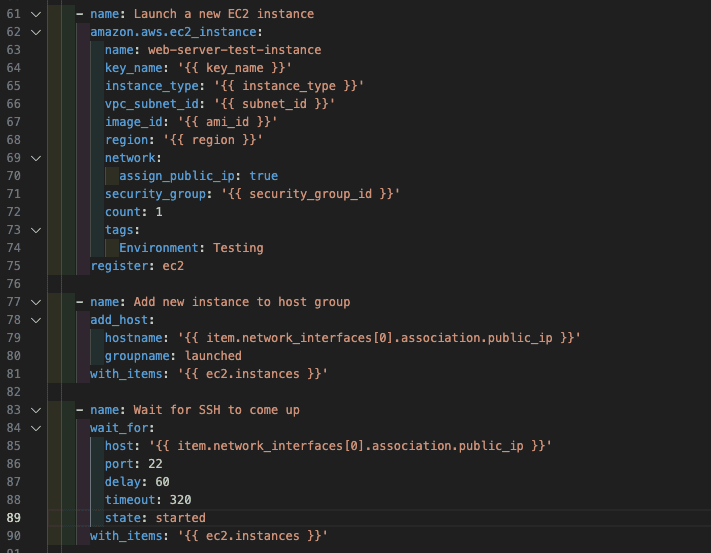Screen dimensions: 711x553
Task: Select line number 89 in the gutter
Action: 14,518
